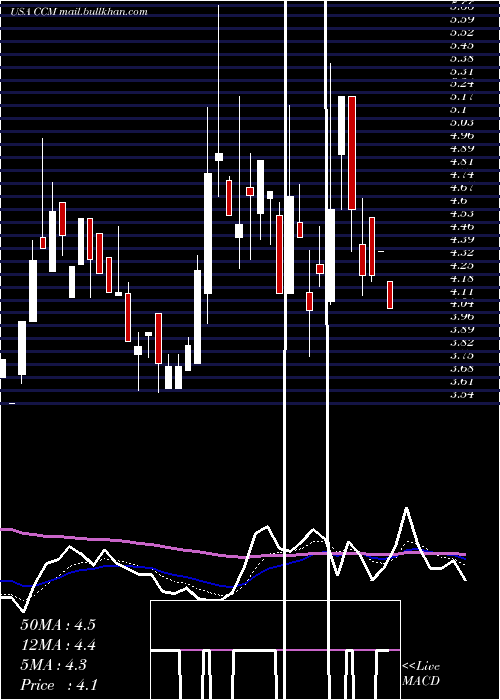Image resolution: width=500 pixels, height=700 pixels.
Task: Click the '<<Live MACD' label
Action: (421, 674)
